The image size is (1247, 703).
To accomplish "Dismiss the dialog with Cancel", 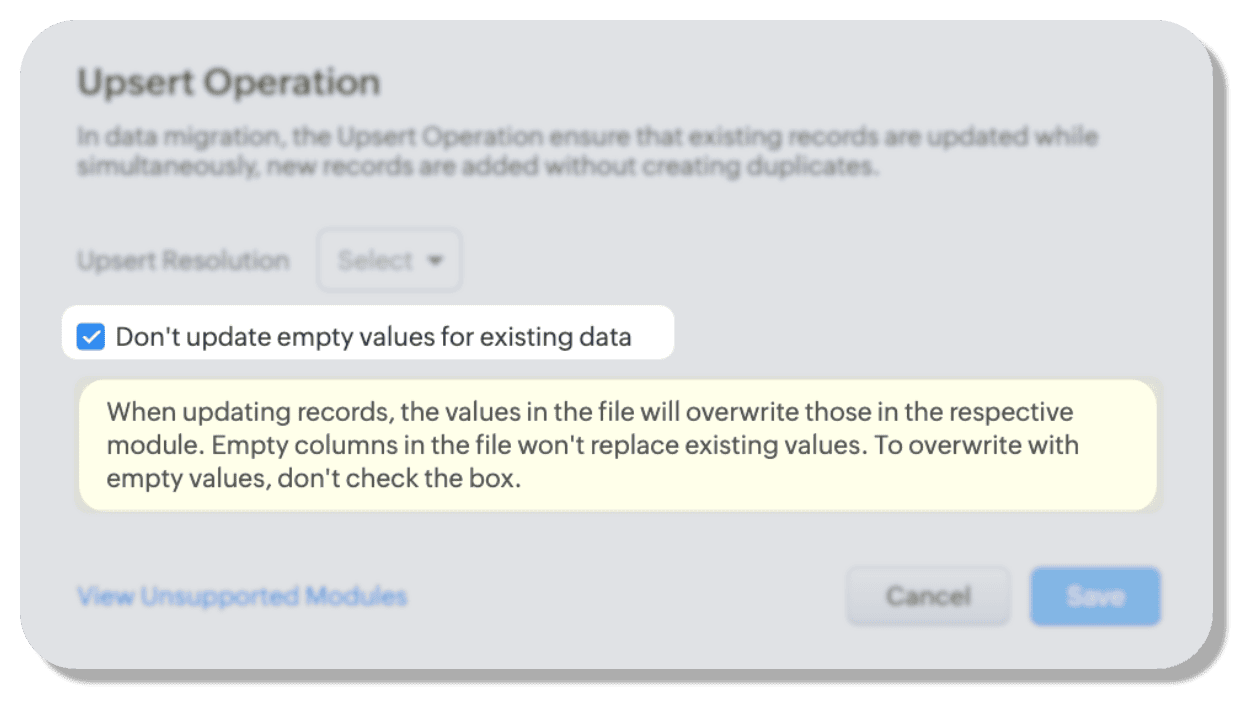I will (928, 597).
